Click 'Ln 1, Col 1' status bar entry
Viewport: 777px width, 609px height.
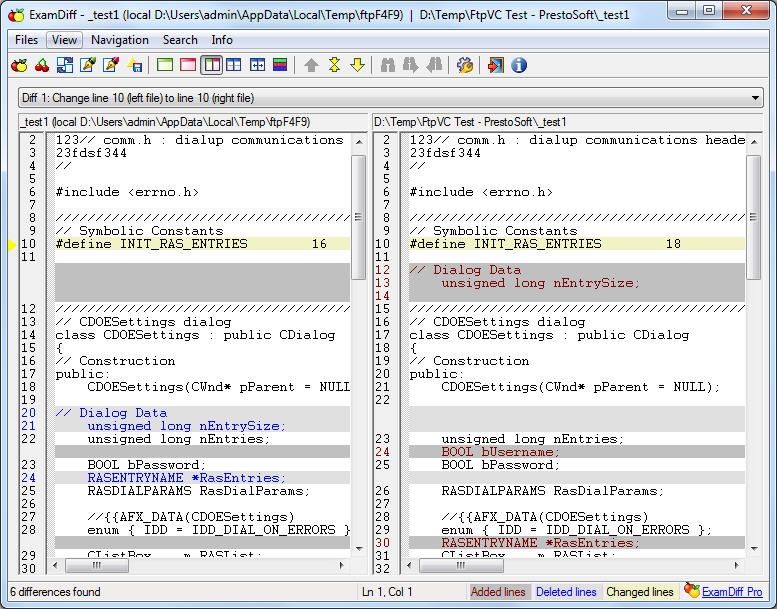(x=387, y=592)
